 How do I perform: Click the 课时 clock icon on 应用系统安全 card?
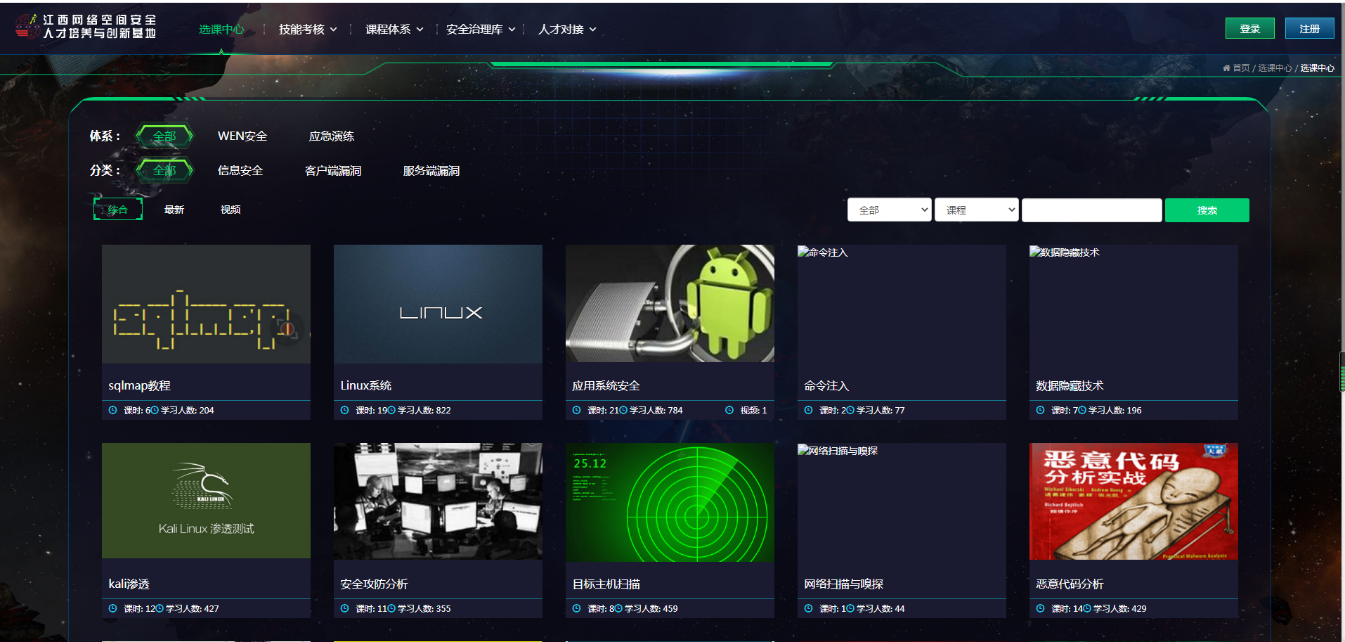[x=577, y=410]
